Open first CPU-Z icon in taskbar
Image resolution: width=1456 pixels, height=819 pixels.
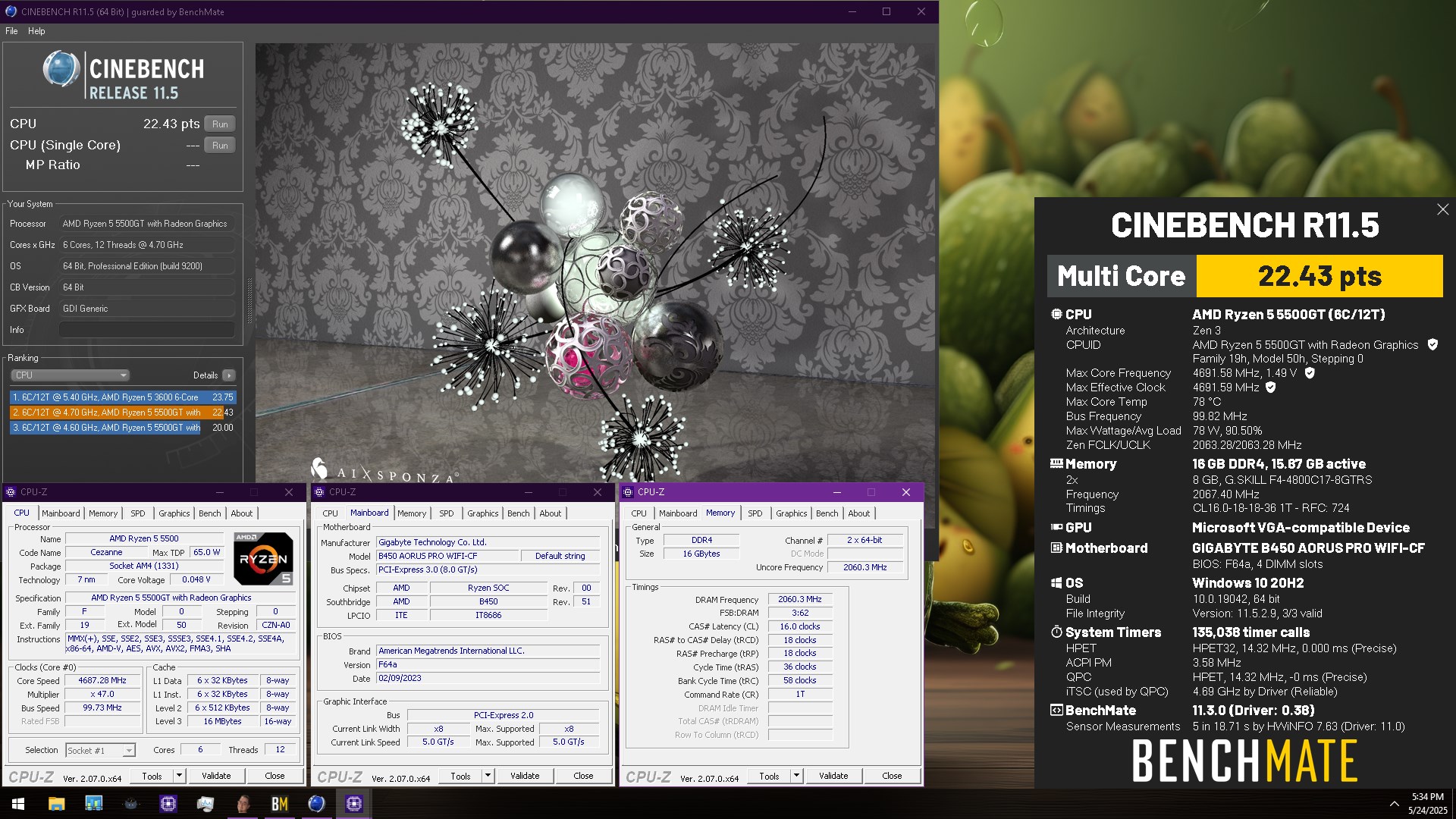click(168, 804)
